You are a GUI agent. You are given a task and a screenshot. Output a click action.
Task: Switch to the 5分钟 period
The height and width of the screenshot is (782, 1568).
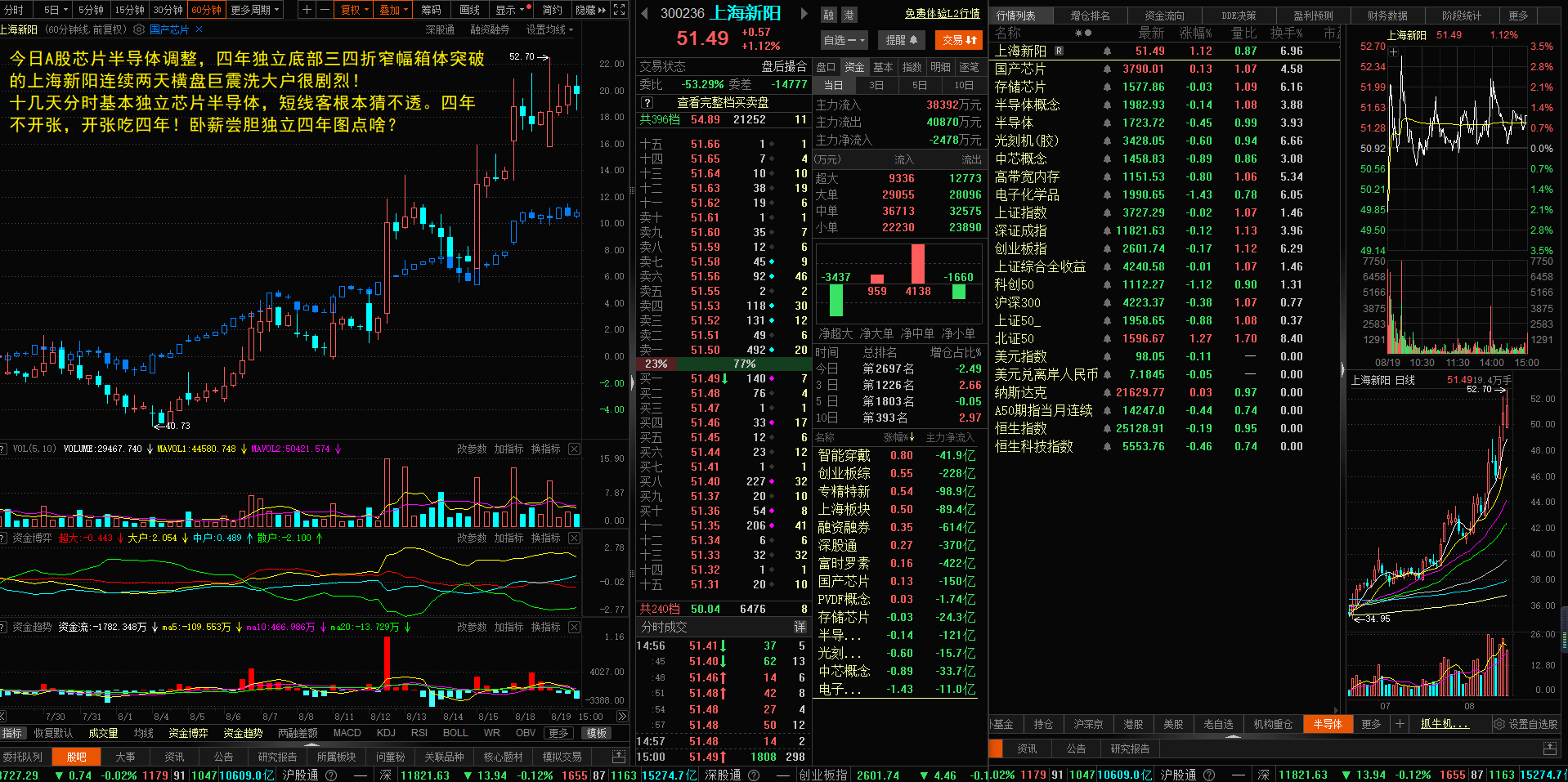coord(91,10)
